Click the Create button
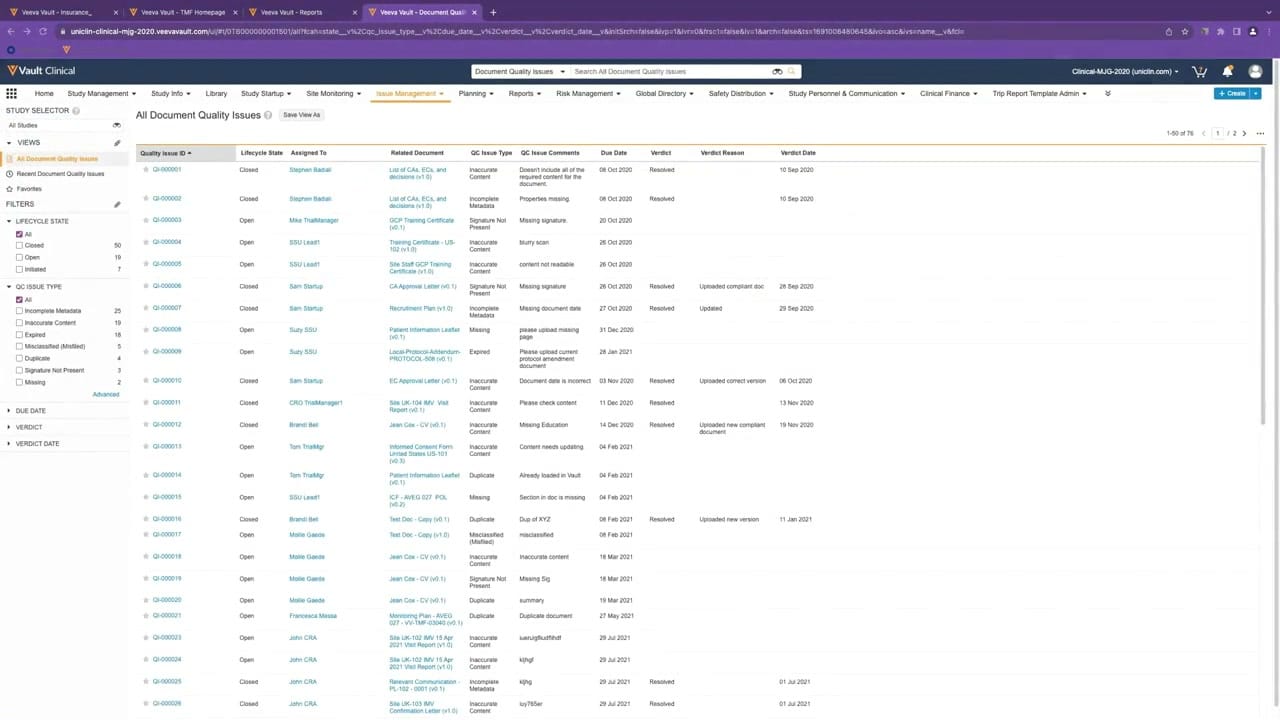1280x720 pixels. pyautogui.click(x=1232, y=93)
